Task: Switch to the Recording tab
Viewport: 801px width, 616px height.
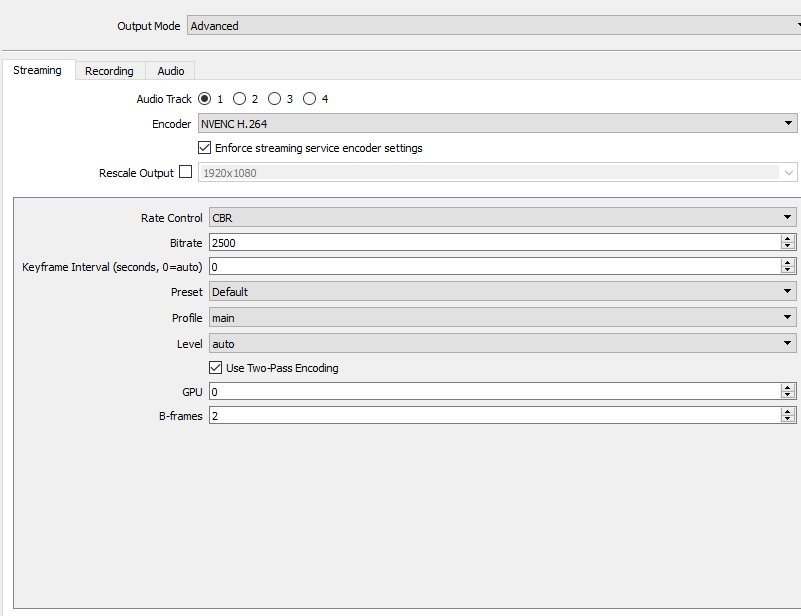Action: 109,71
